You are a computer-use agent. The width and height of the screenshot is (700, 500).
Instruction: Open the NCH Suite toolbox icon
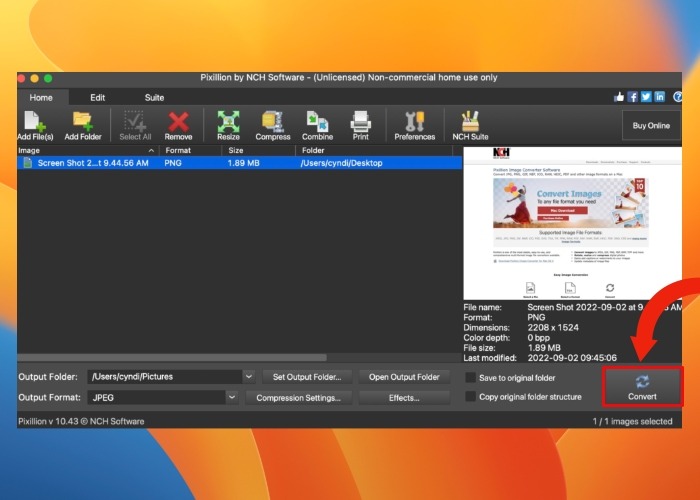[470, 125]
